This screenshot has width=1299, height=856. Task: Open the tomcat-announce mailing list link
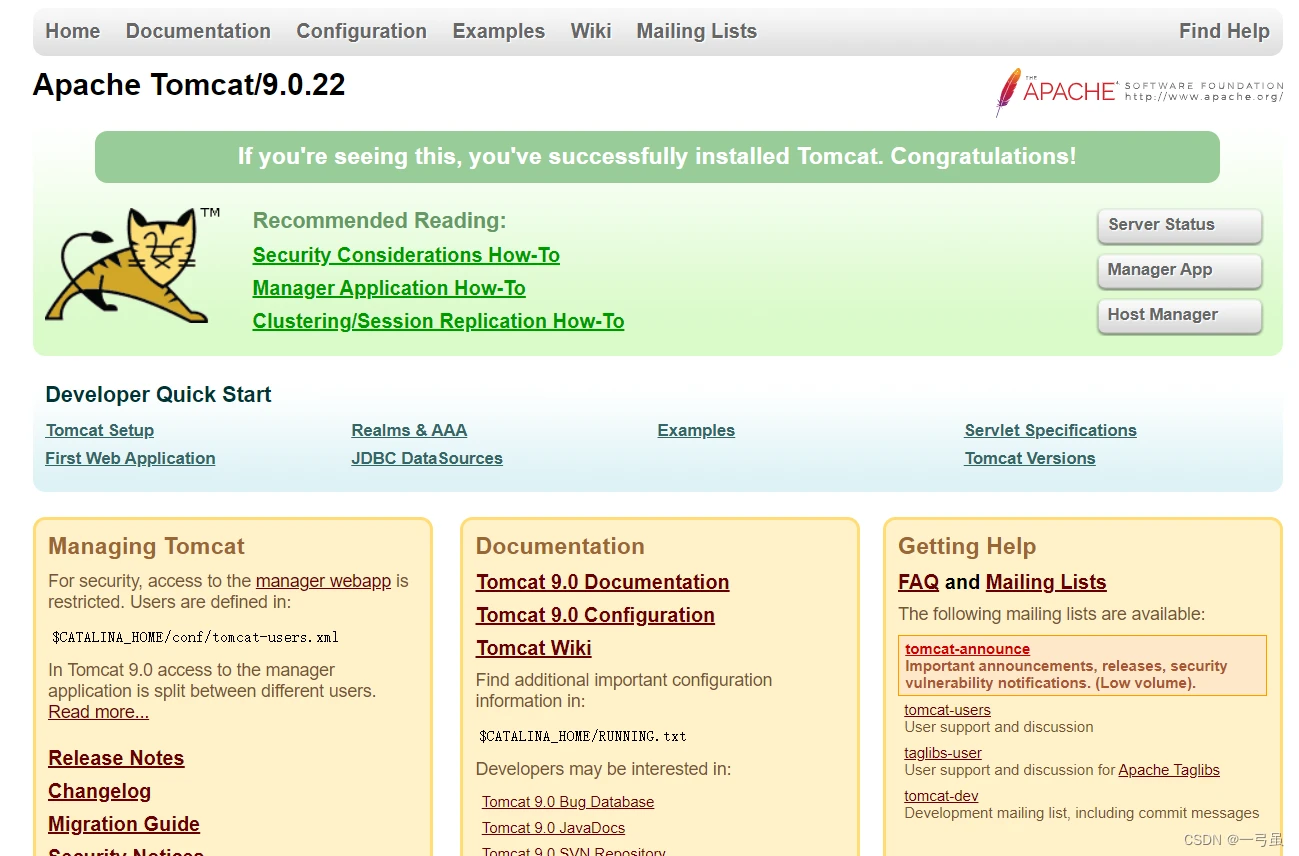point(967,649)
